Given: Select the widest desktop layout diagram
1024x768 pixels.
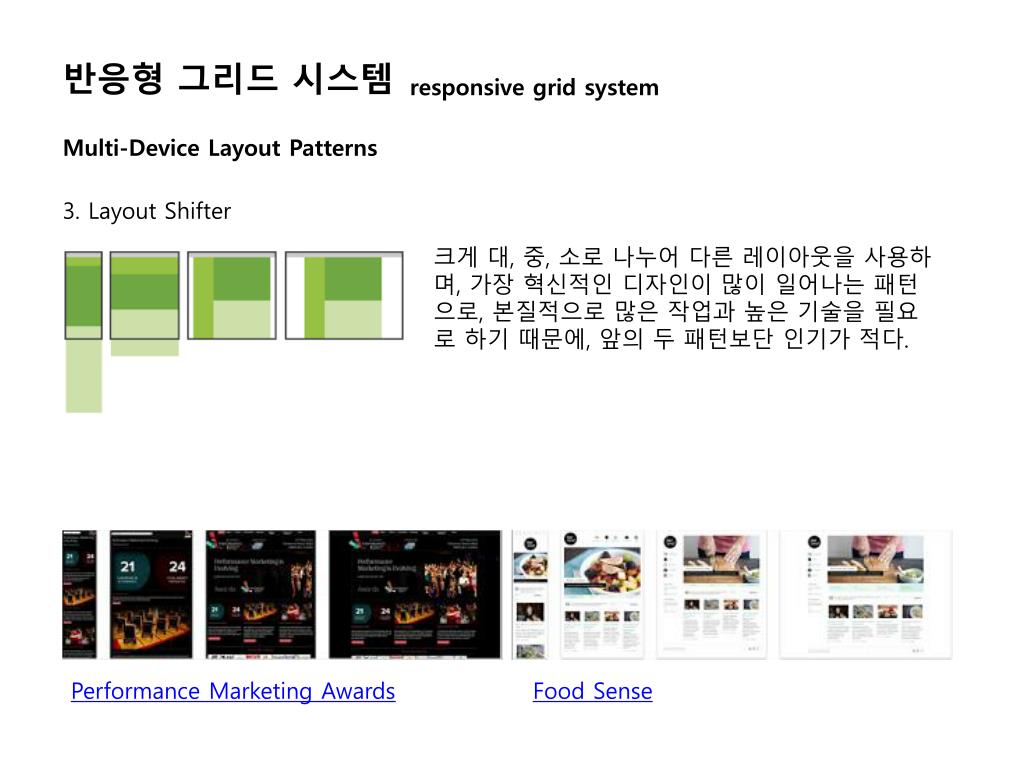Looking at the screenshot, I should point(344,295).
